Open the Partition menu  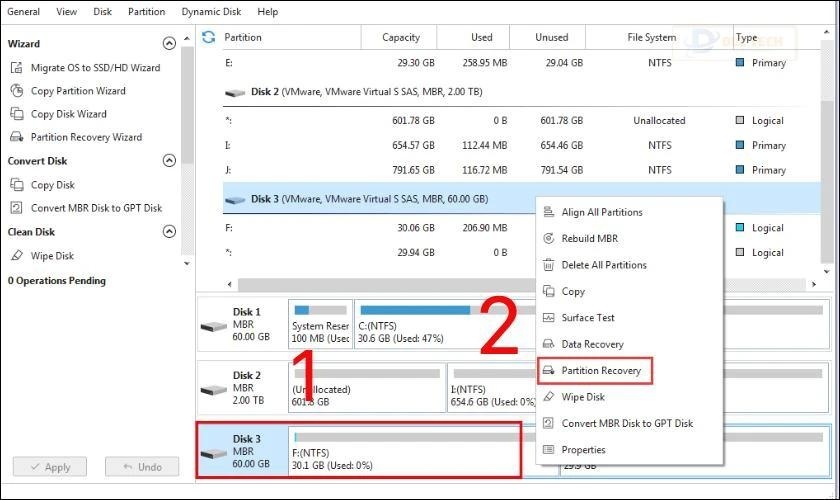click(146, 11)
